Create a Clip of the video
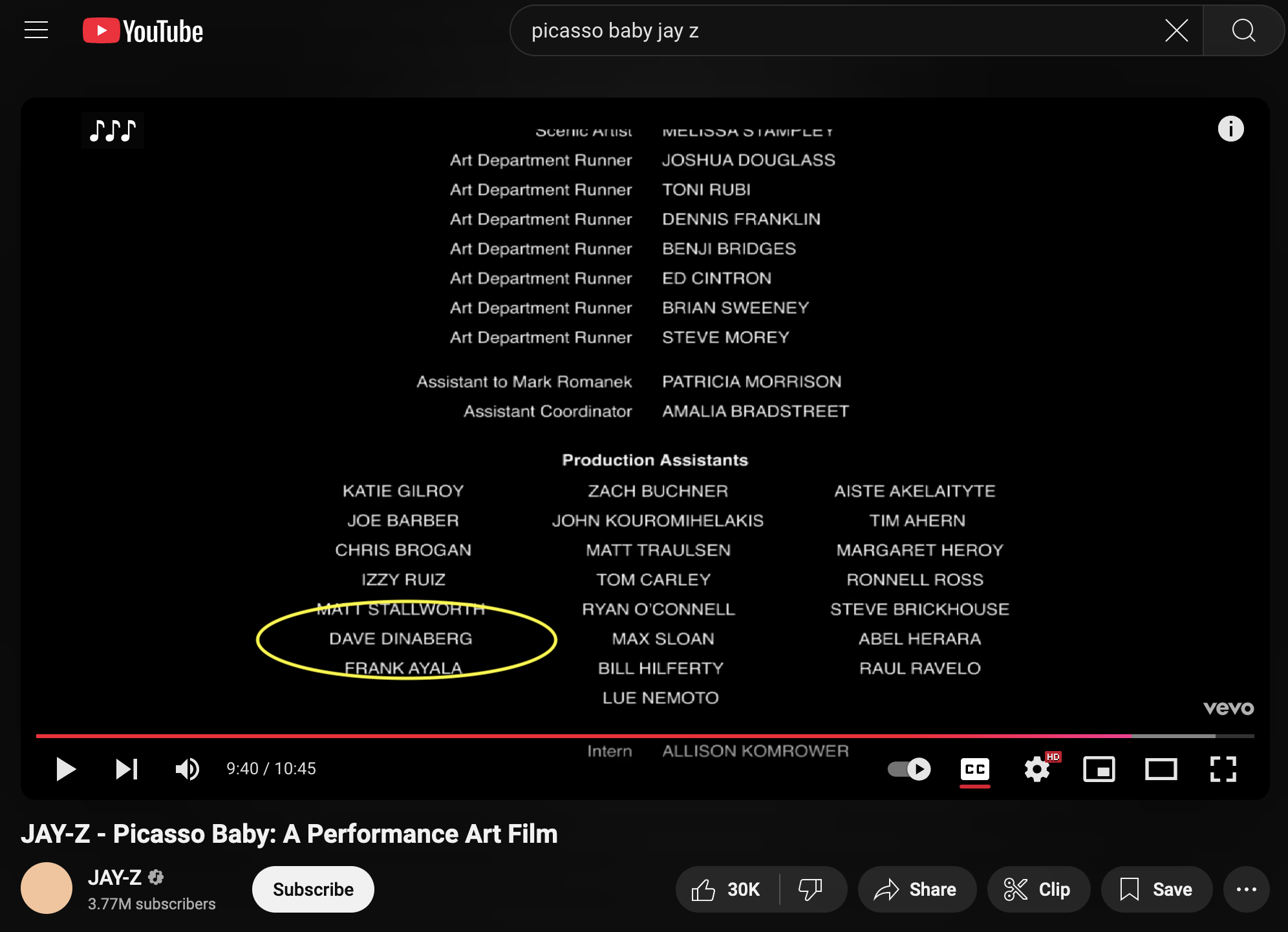 1038,889
